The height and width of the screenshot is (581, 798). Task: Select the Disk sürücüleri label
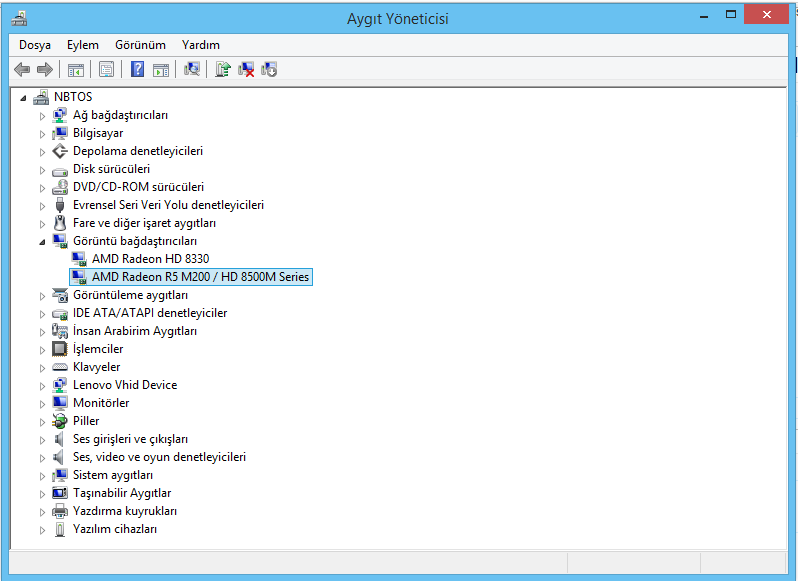pos(111,169)
